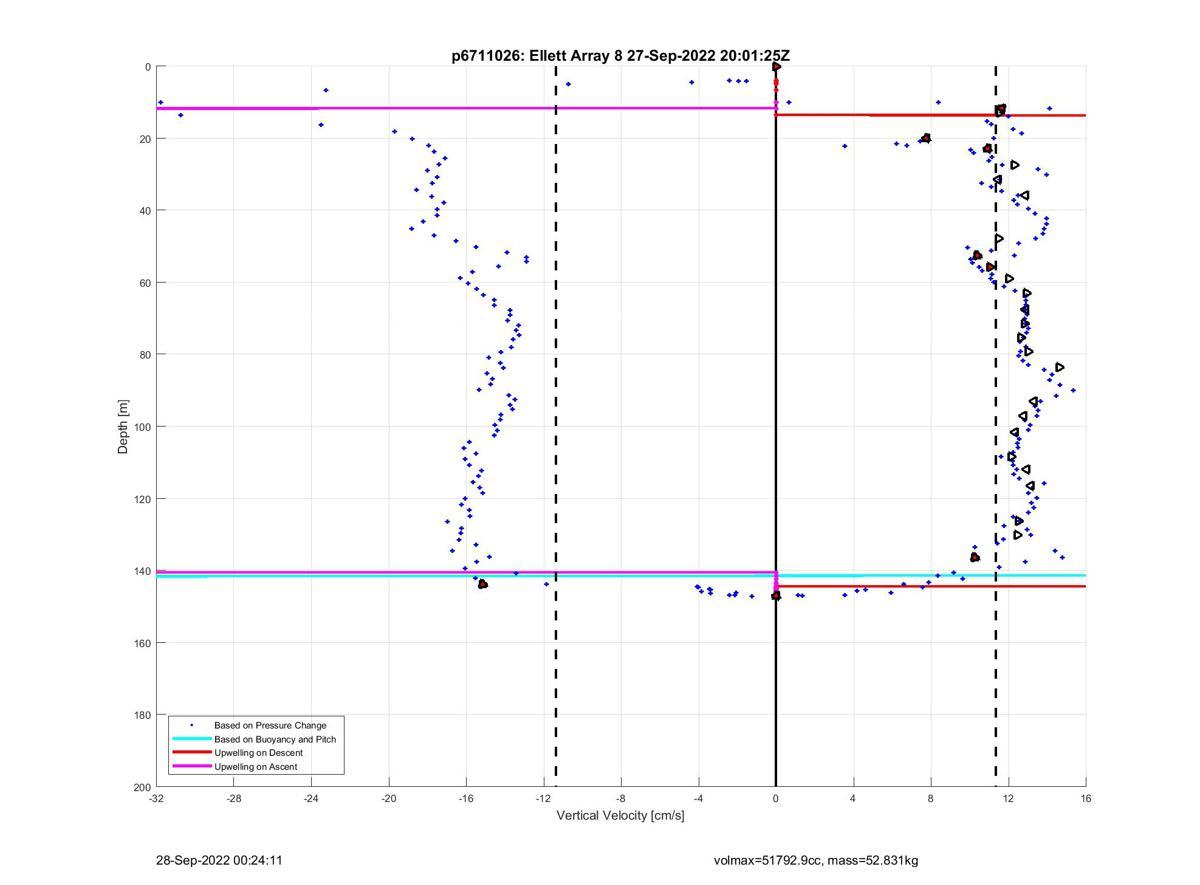Click y-axis tick label 20
This screenshot has height=885, width=1200.
point(144,139)
